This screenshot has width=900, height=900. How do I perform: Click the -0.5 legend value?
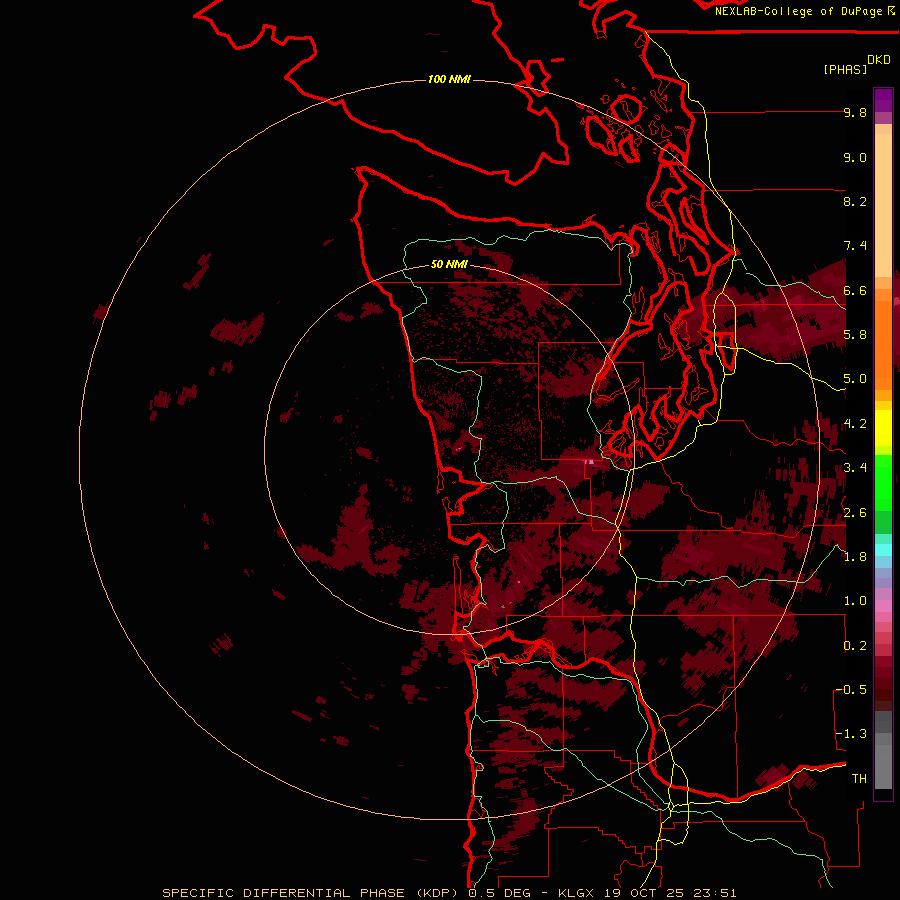pyautogui.click(x=851, y=690)
